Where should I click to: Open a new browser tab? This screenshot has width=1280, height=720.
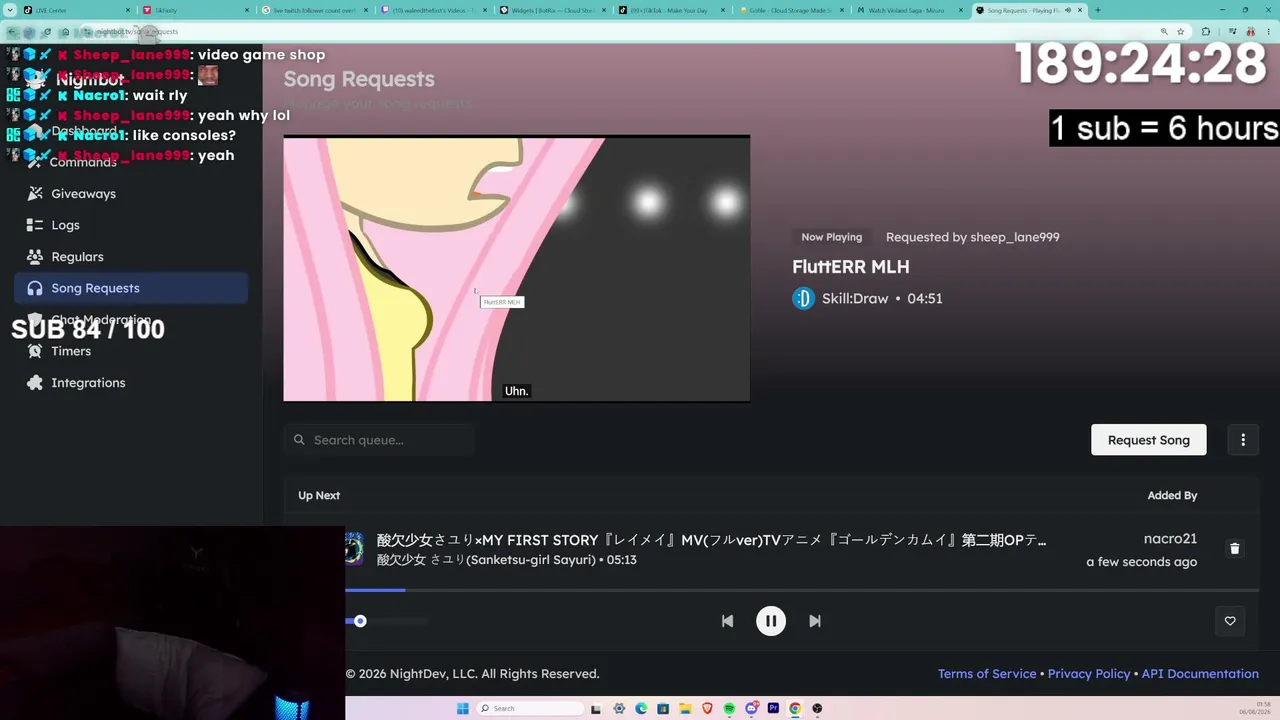coord(1098,10)
